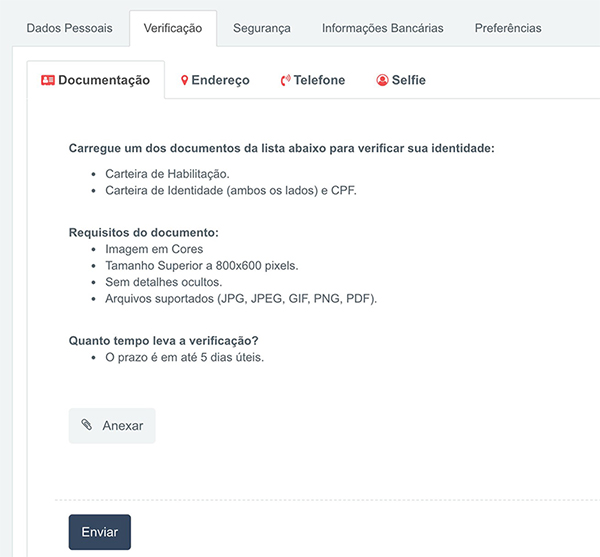Switch to the Endereço sub-tab
Viewport: 600px width, 557px height.
pyautogui.click(x=215, y=80)
